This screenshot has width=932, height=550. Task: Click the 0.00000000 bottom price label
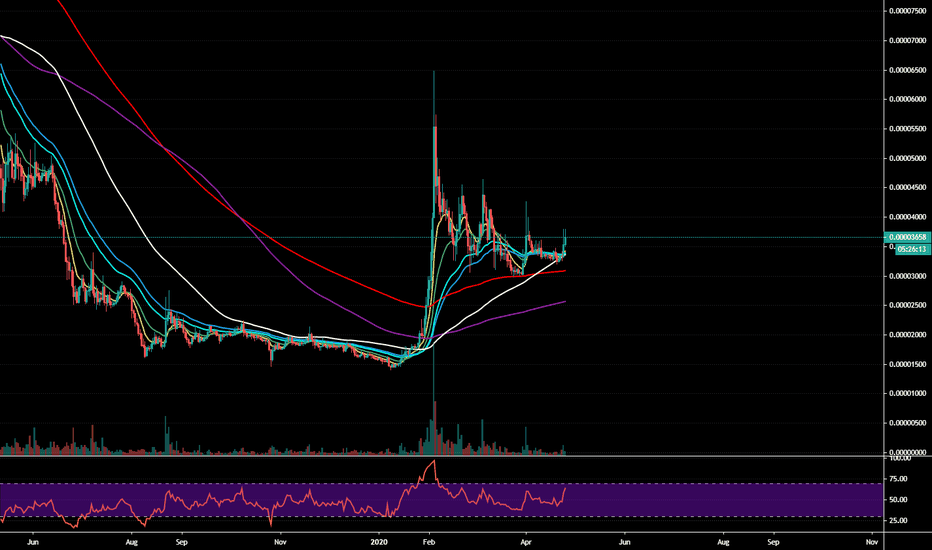point(908,452)
